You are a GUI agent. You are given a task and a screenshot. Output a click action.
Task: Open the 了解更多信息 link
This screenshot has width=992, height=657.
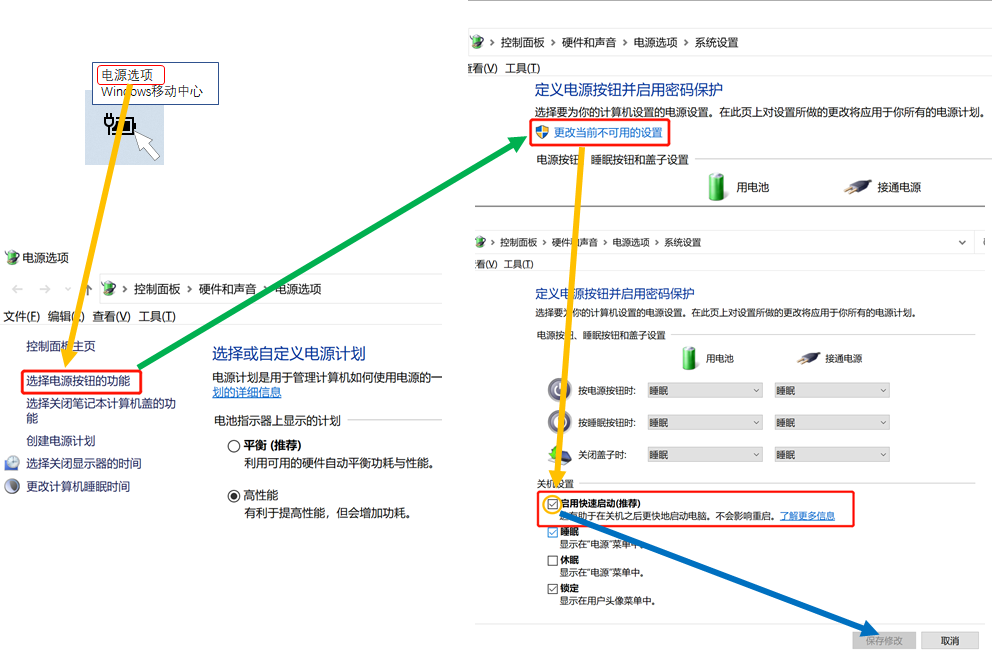coord(807,516)
